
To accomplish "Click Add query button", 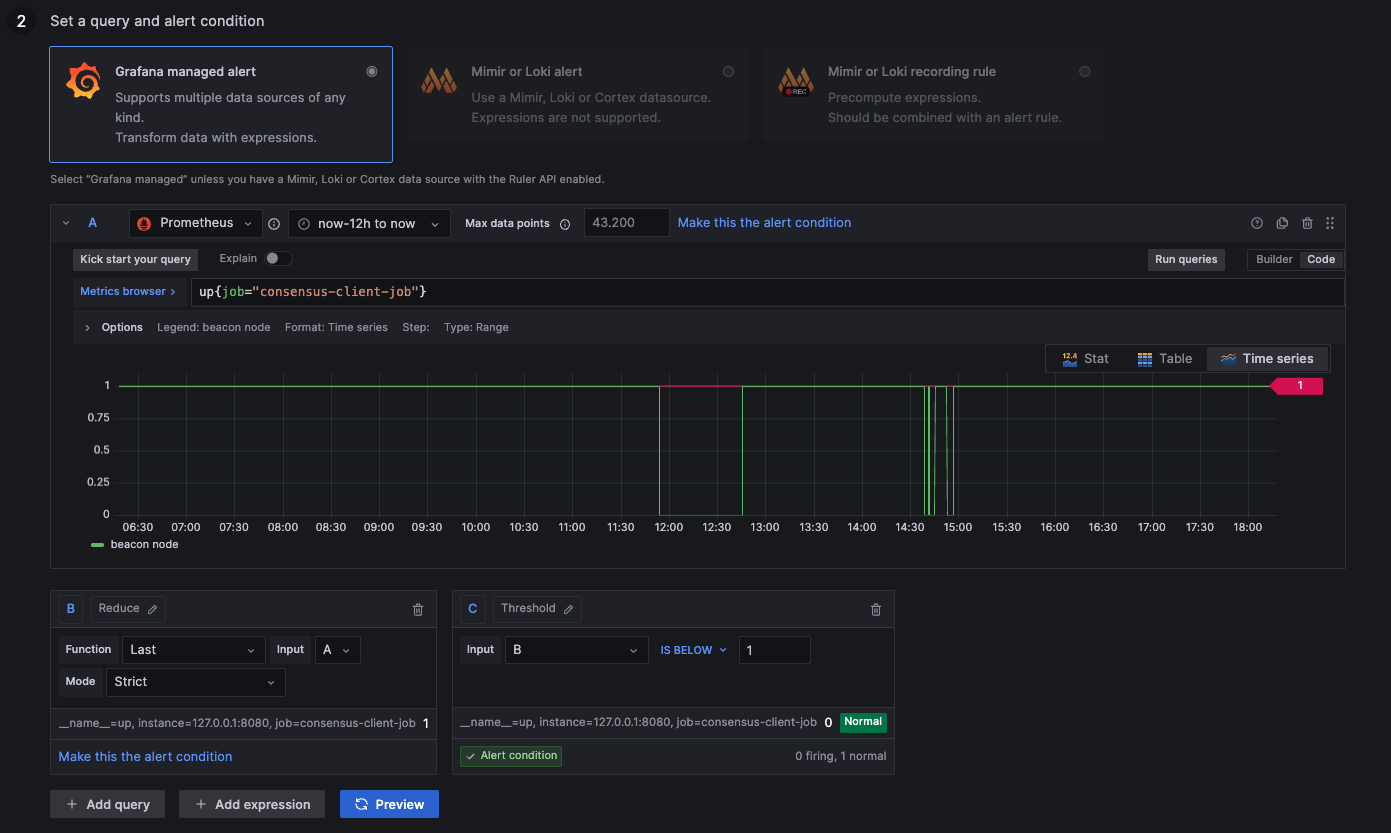I will coord(108,804).
